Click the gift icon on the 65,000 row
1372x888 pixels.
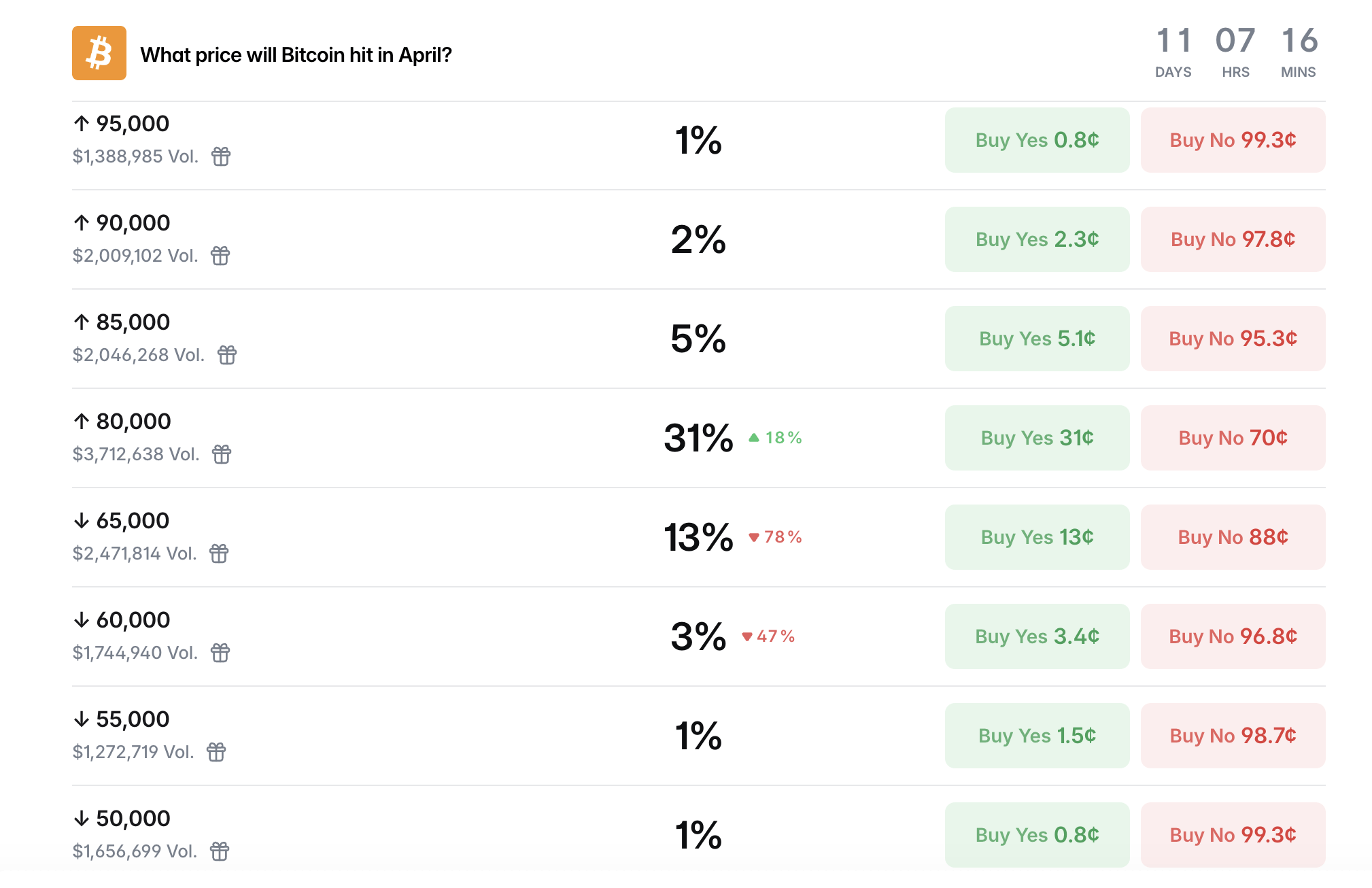(220, 553)
